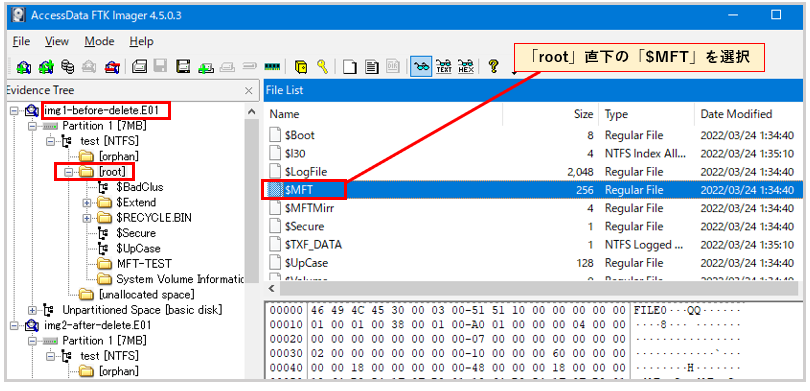Image resolution: width=810 pixels, height=391 pixels.
Task: Click the Evidence Tree vertical scrollbar thumb
Action: pos(252,201)
